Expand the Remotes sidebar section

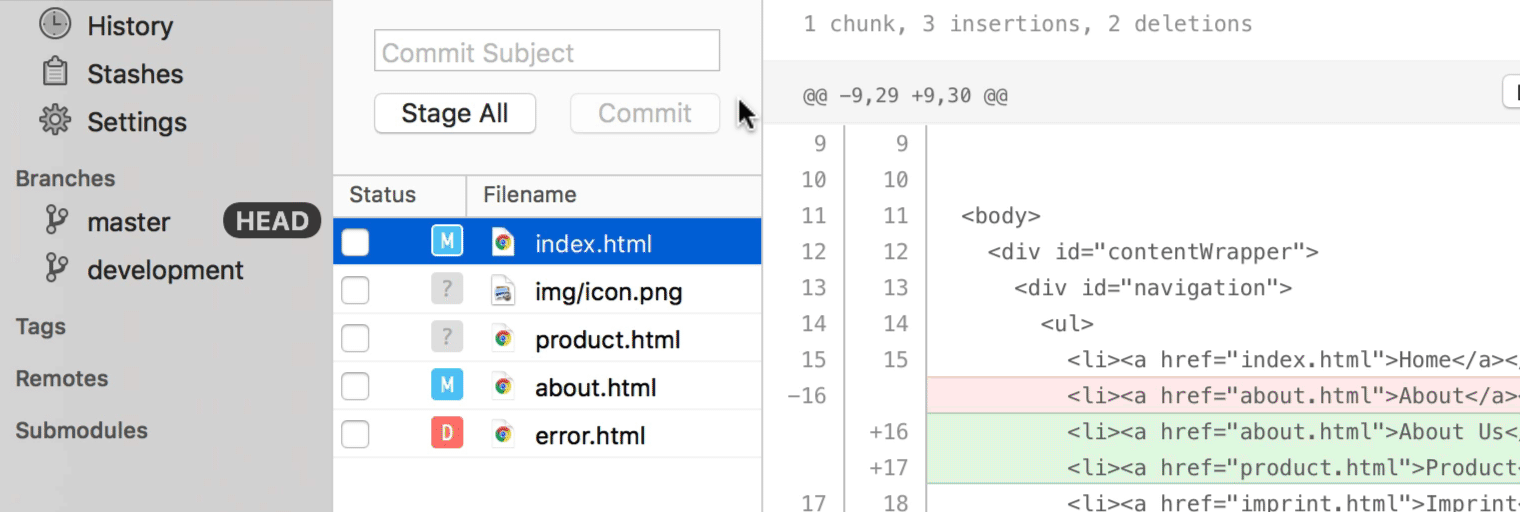tap(62, 379)
